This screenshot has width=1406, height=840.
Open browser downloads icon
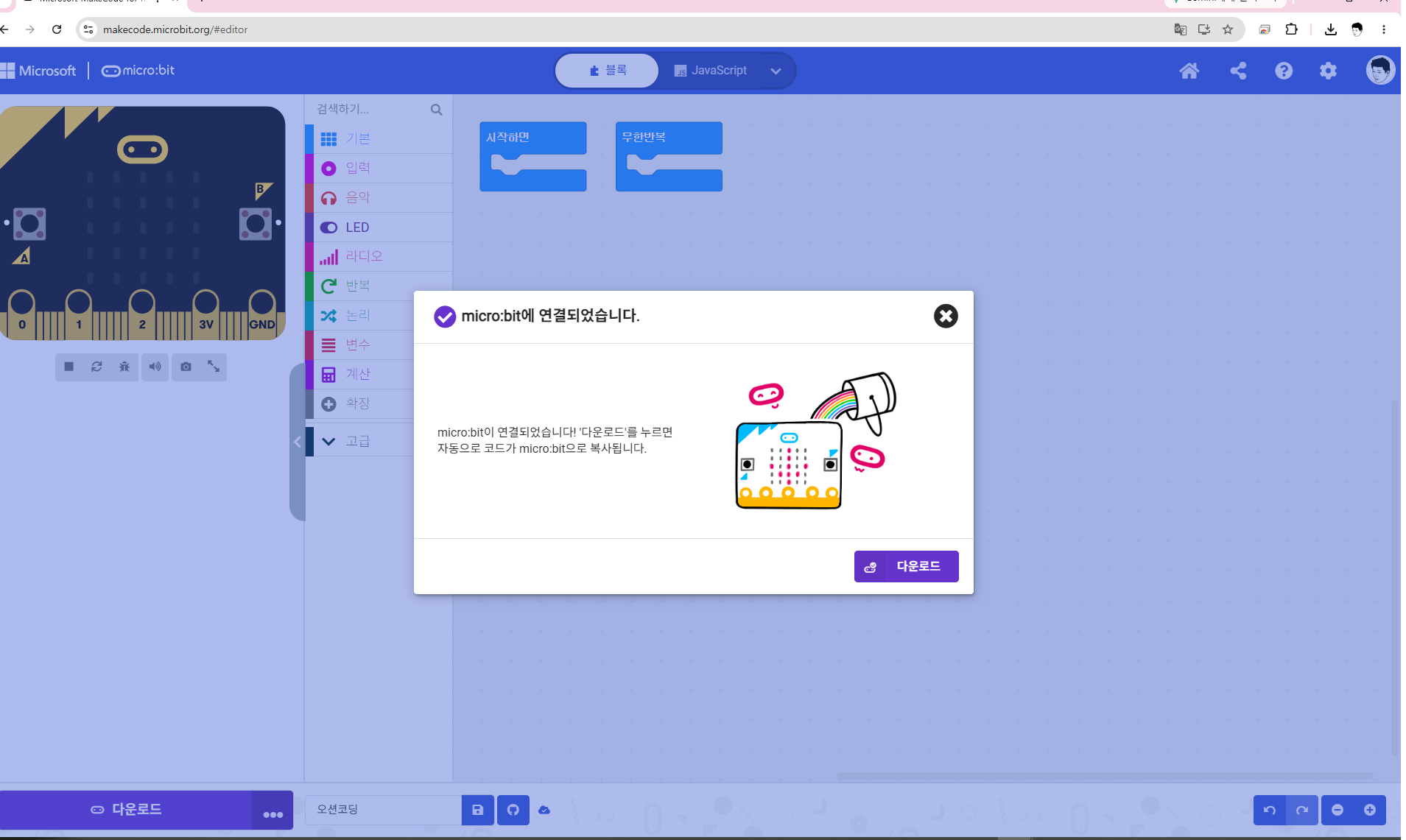click(x=1331, y=29)
